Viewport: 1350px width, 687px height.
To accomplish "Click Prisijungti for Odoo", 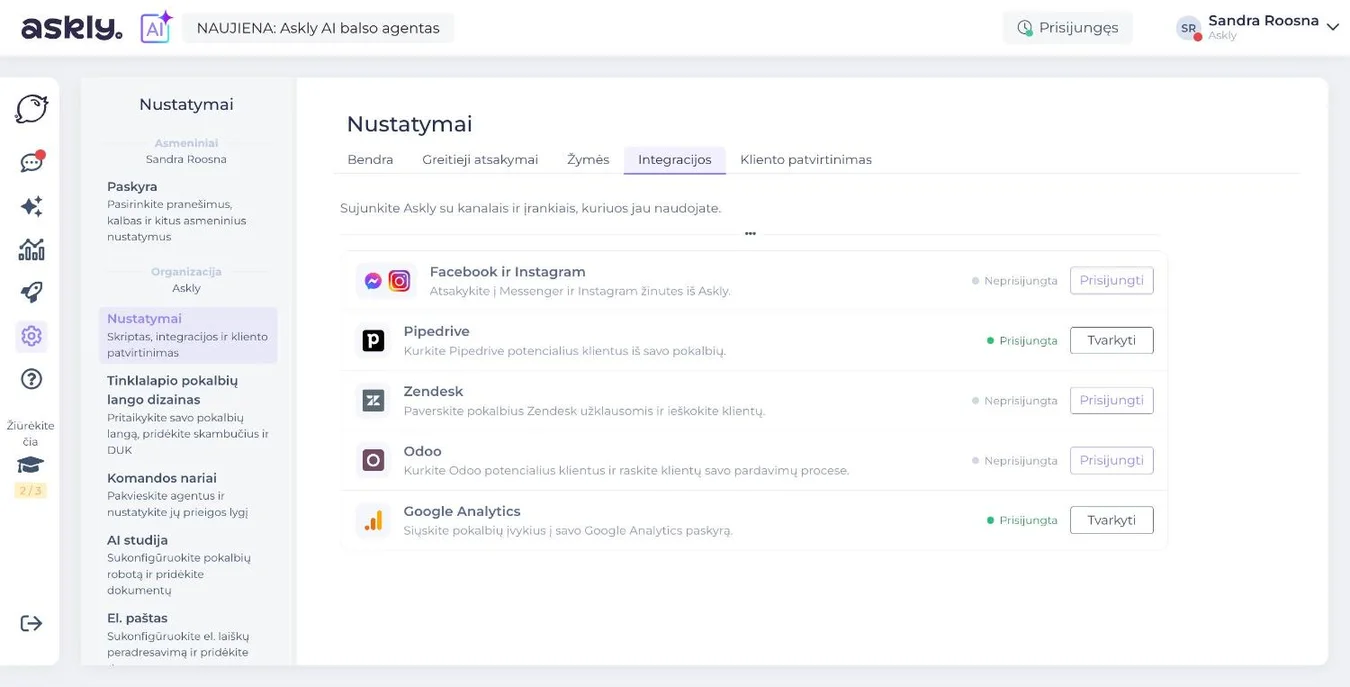I will 1111,461.
